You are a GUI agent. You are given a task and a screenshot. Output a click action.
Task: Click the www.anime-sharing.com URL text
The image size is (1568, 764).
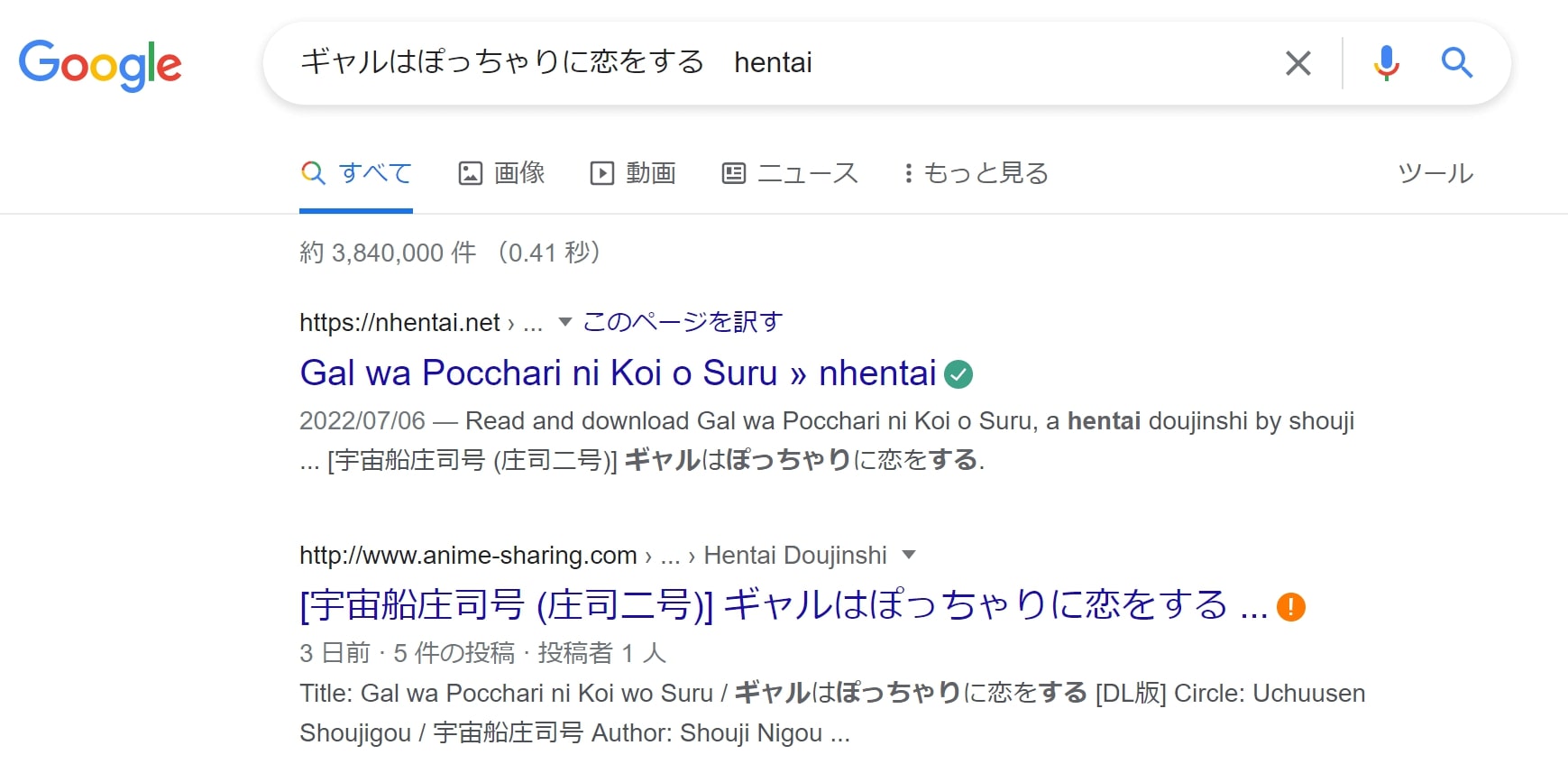(468, 555)
